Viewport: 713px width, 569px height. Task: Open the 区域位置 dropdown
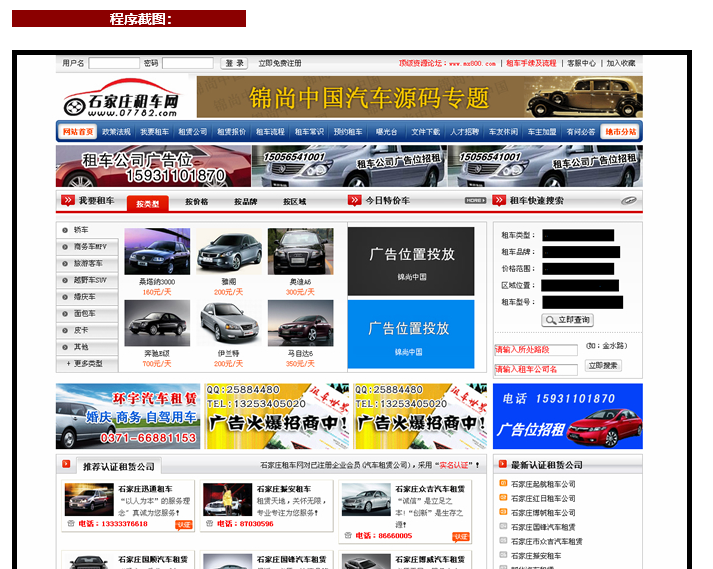(x=580, y=286)
